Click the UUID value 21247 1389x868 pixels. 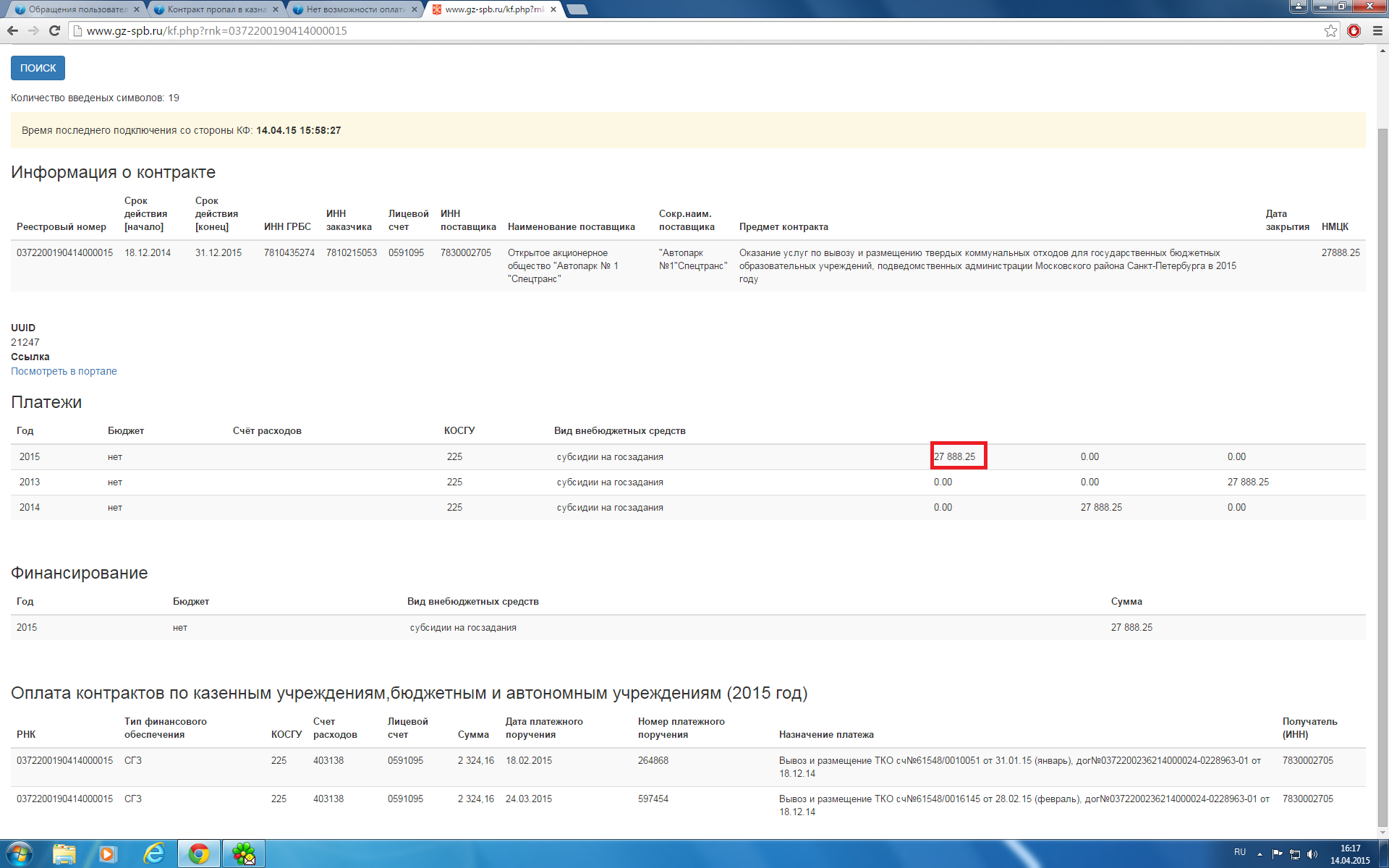tap(25, 342)
